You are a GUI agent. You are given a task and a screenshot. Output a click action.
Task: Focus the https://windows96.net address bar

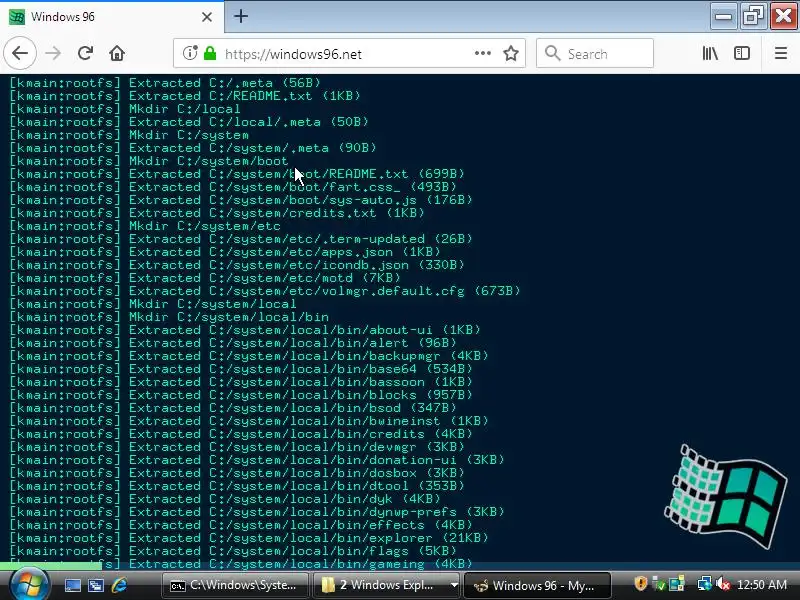click(x=348, y=54)
